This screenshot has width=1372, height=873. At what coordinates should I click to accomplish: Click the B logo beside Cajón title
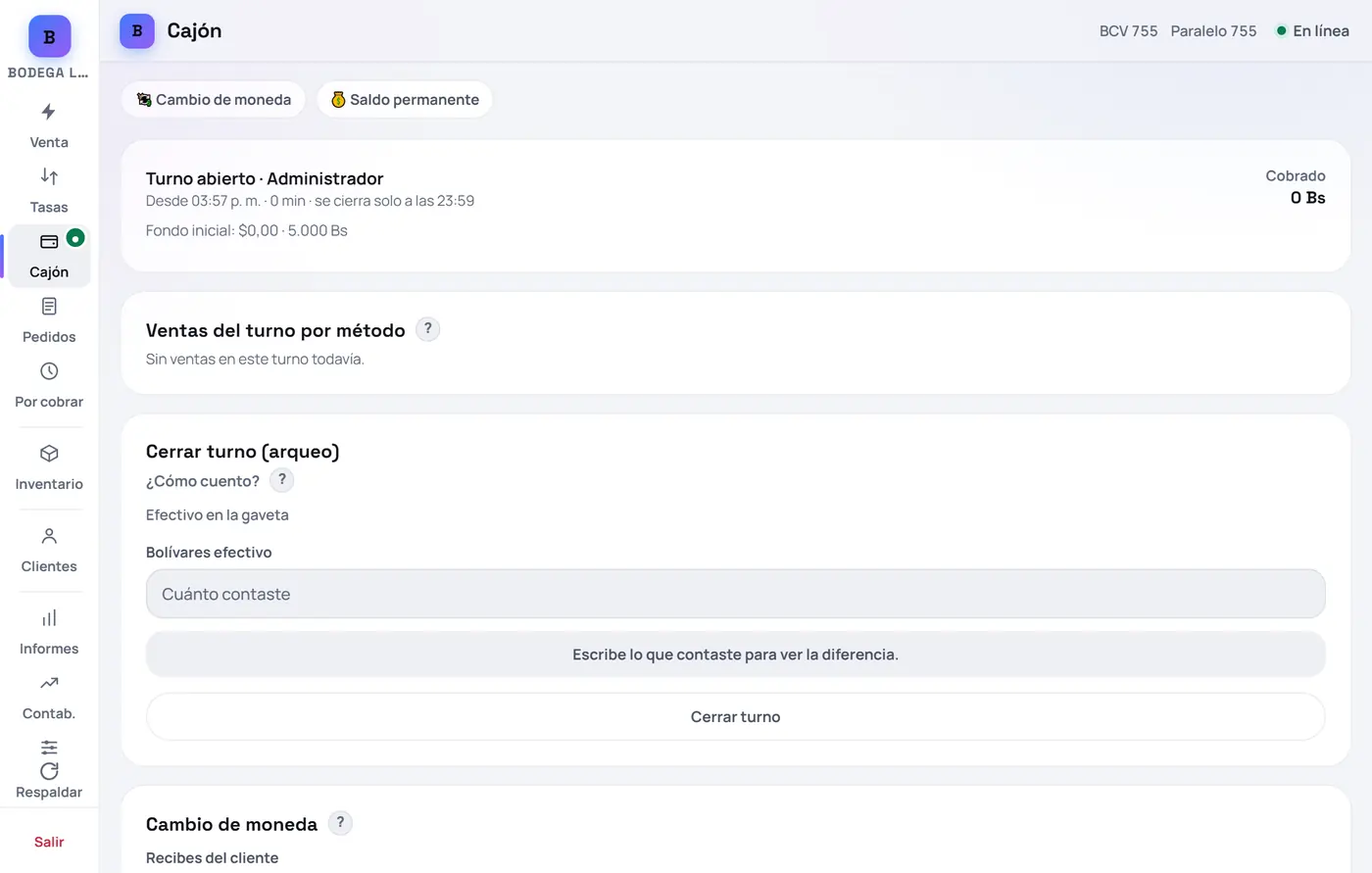[x=137, y=31]
